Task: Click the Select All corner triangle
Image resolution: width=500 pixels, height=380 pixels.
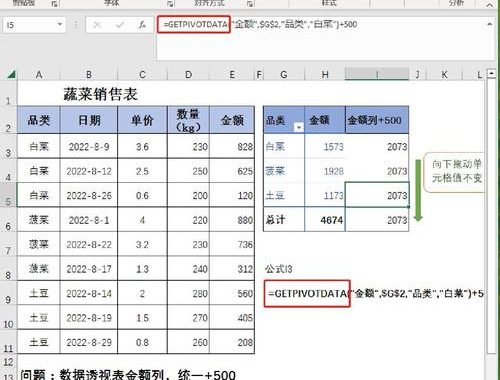Action: [11, 74]
